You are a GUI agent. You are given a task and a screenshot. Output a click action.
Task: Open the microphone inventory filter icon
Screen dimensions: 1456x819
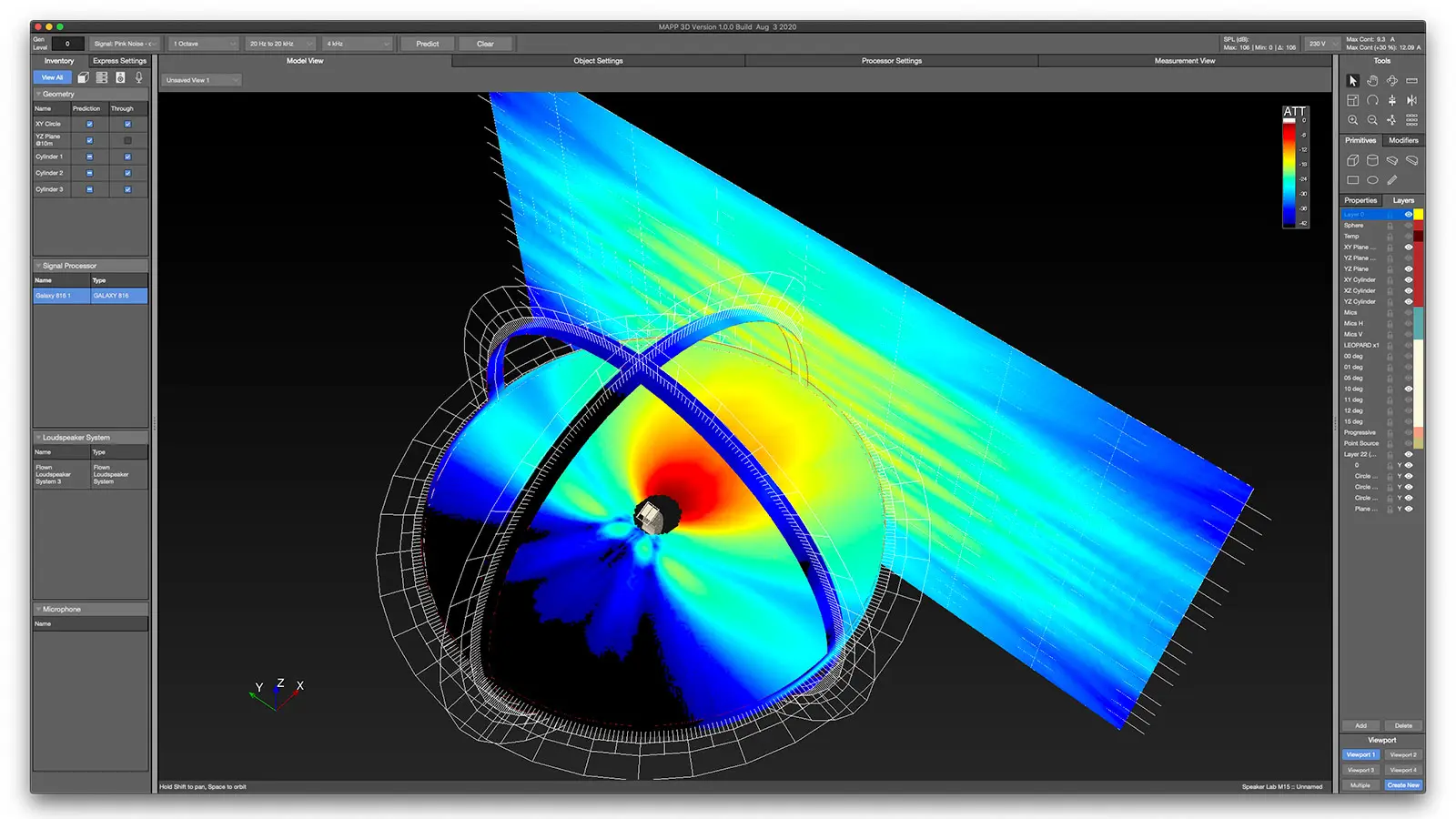(x=138, y=77)
